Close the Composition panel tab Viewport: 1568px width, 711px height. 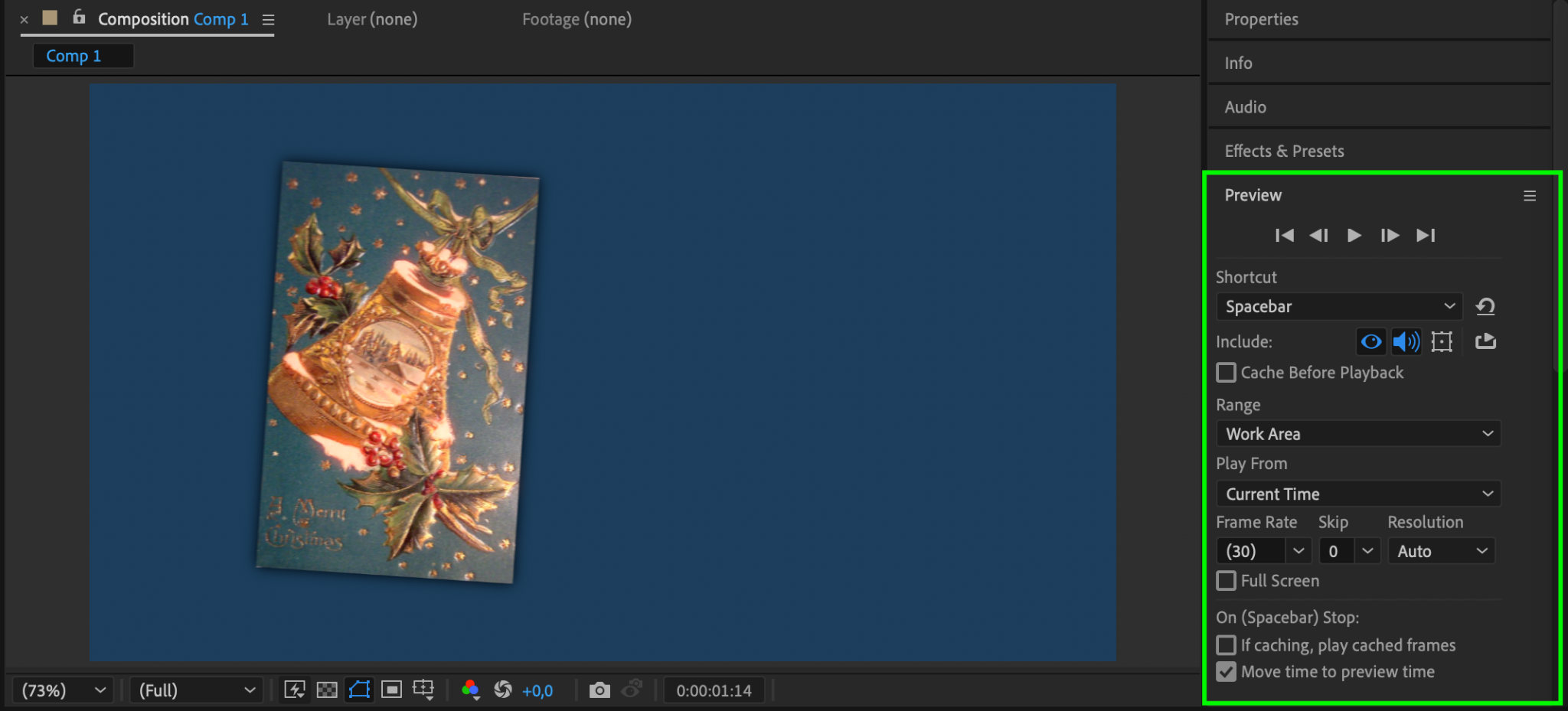click(24, 20)
